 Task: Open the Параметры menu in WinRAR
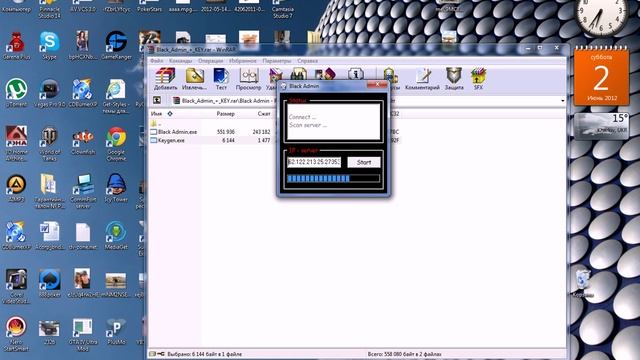(277, 61)
